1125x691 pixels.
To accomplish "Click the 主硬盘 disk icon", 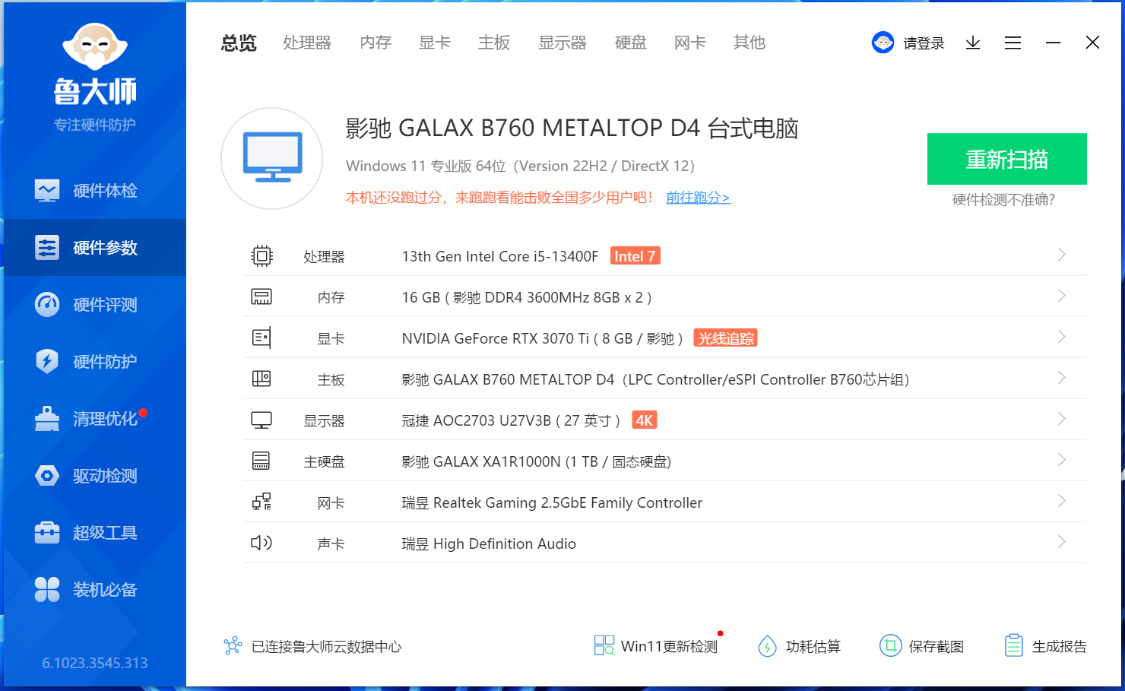I will [261, 461].
